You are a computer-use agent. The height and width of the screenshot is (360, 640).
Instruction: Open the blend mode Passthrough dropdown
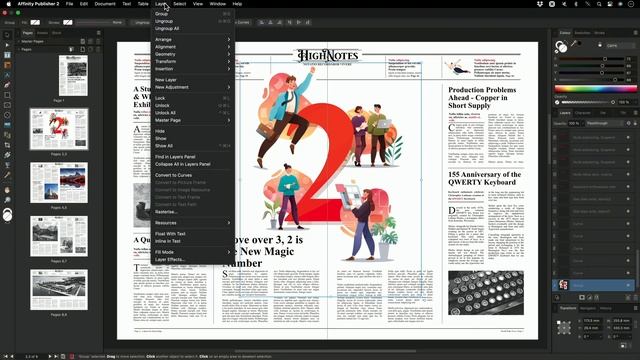(603, 123)
